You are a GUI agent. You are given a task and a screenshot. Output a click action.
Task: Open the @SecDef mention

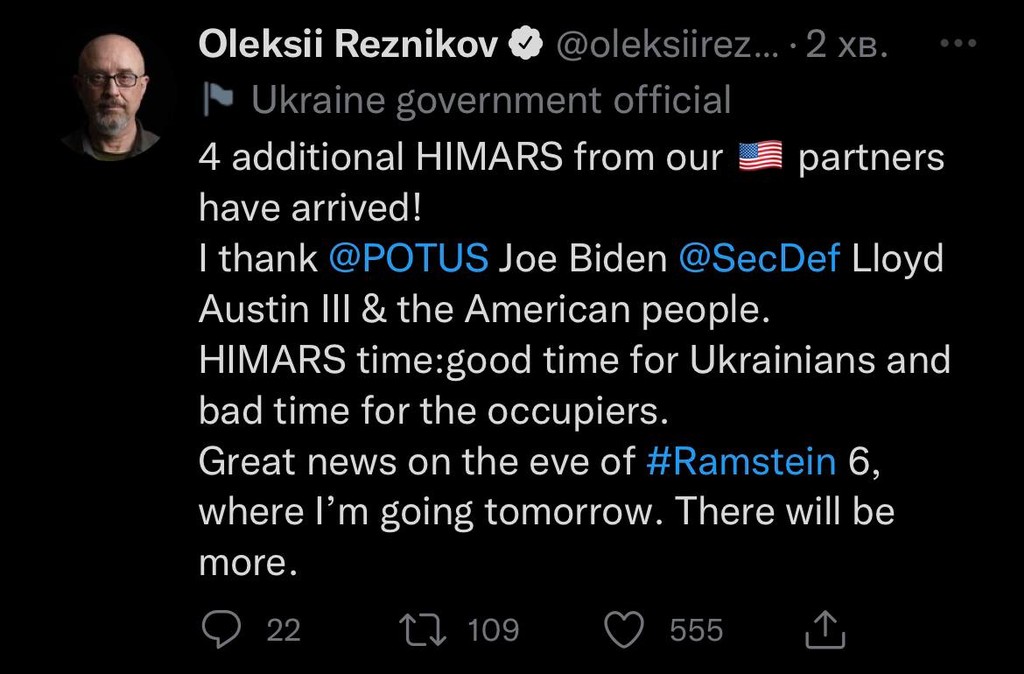pos(759,258)
